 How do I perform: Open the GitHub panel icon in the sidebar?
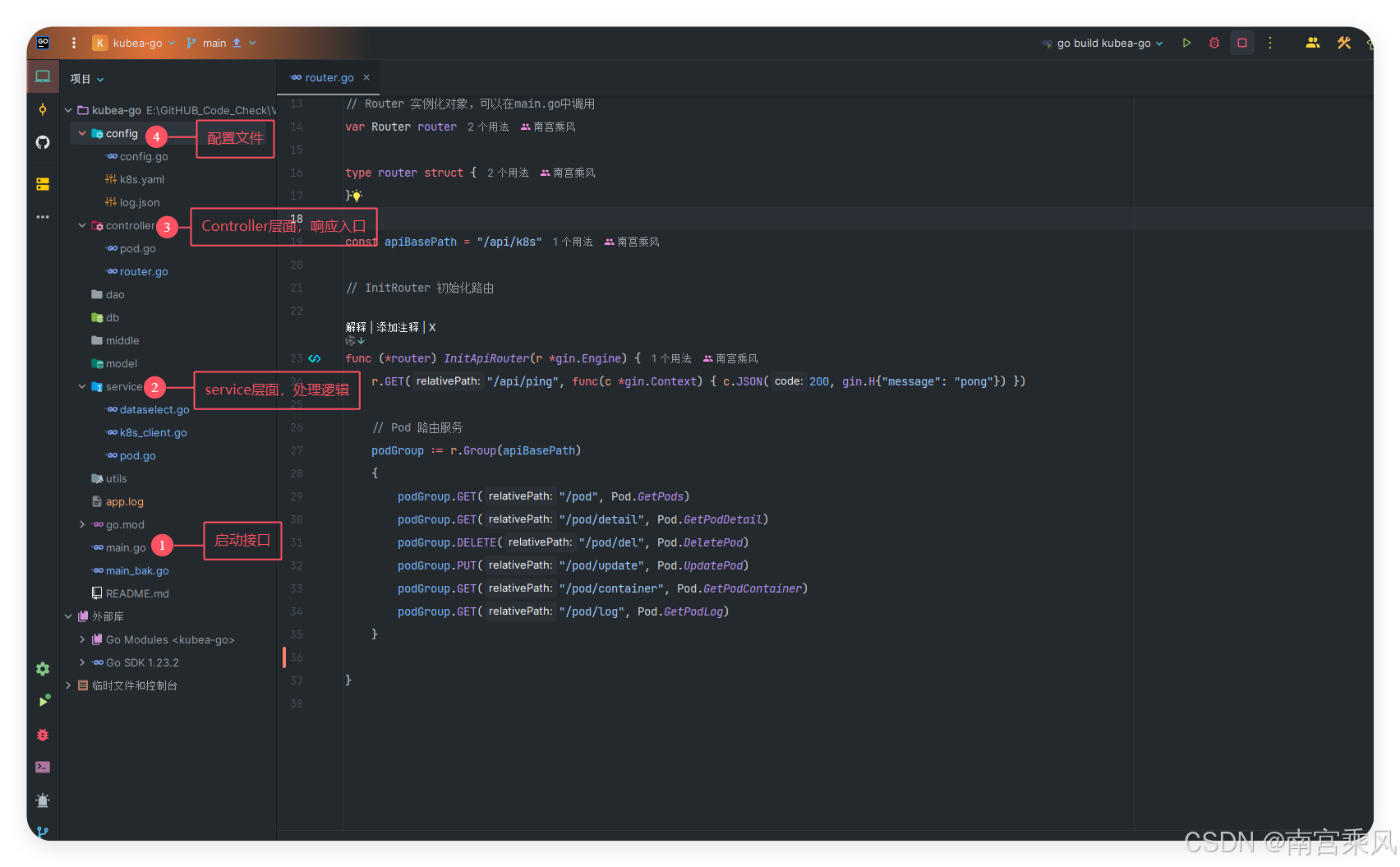tap(43, 142)
